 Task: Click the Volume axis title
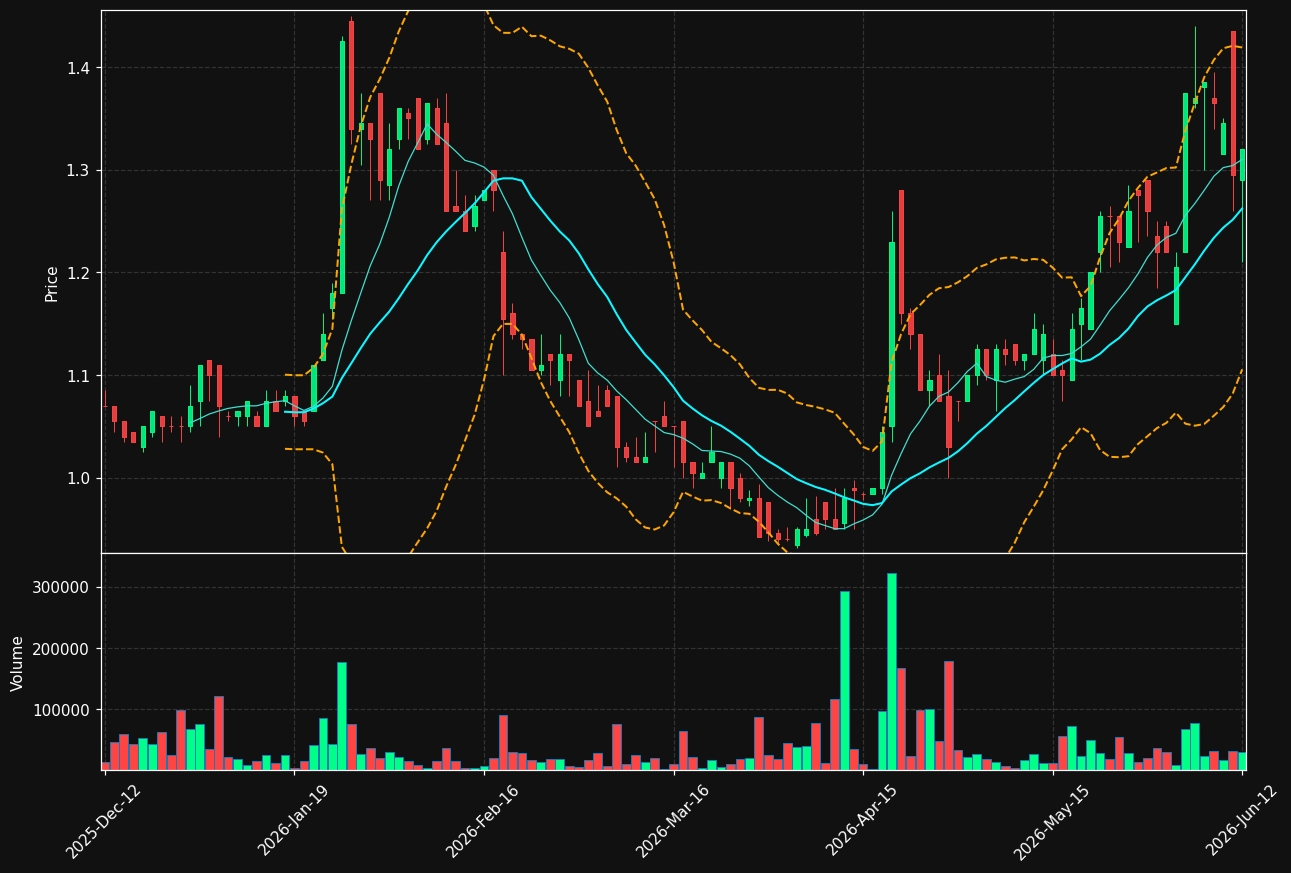18,663
